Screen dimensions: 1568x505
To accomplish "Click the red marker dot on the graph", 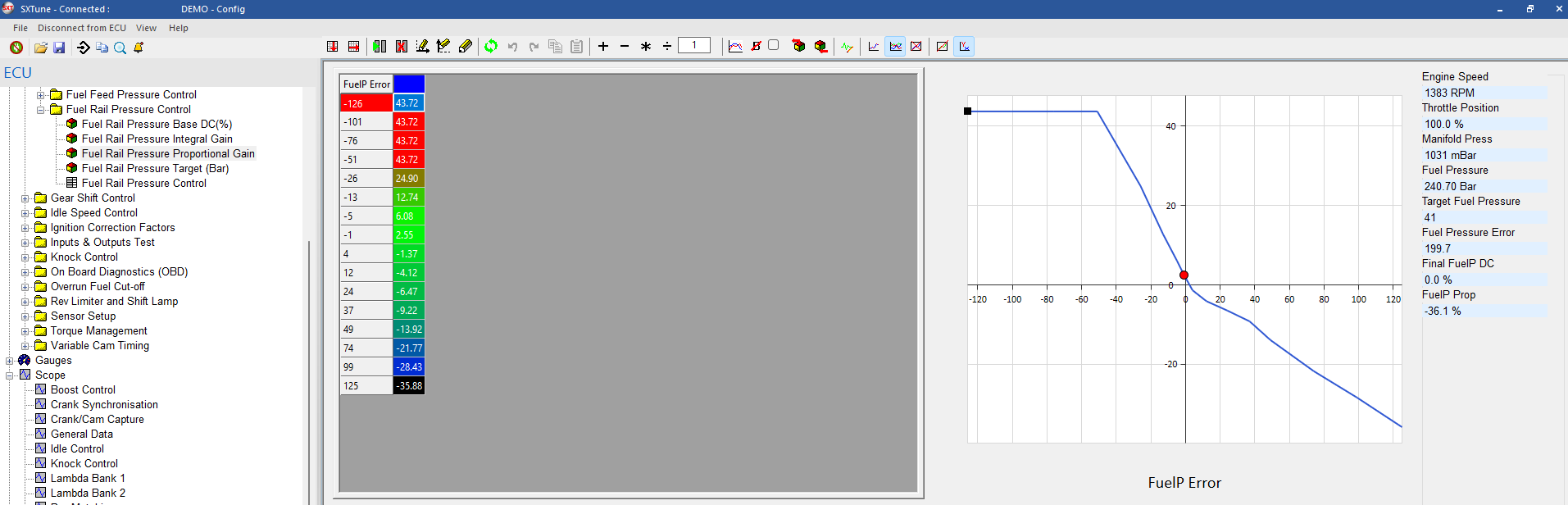I will click(1184, 275).
